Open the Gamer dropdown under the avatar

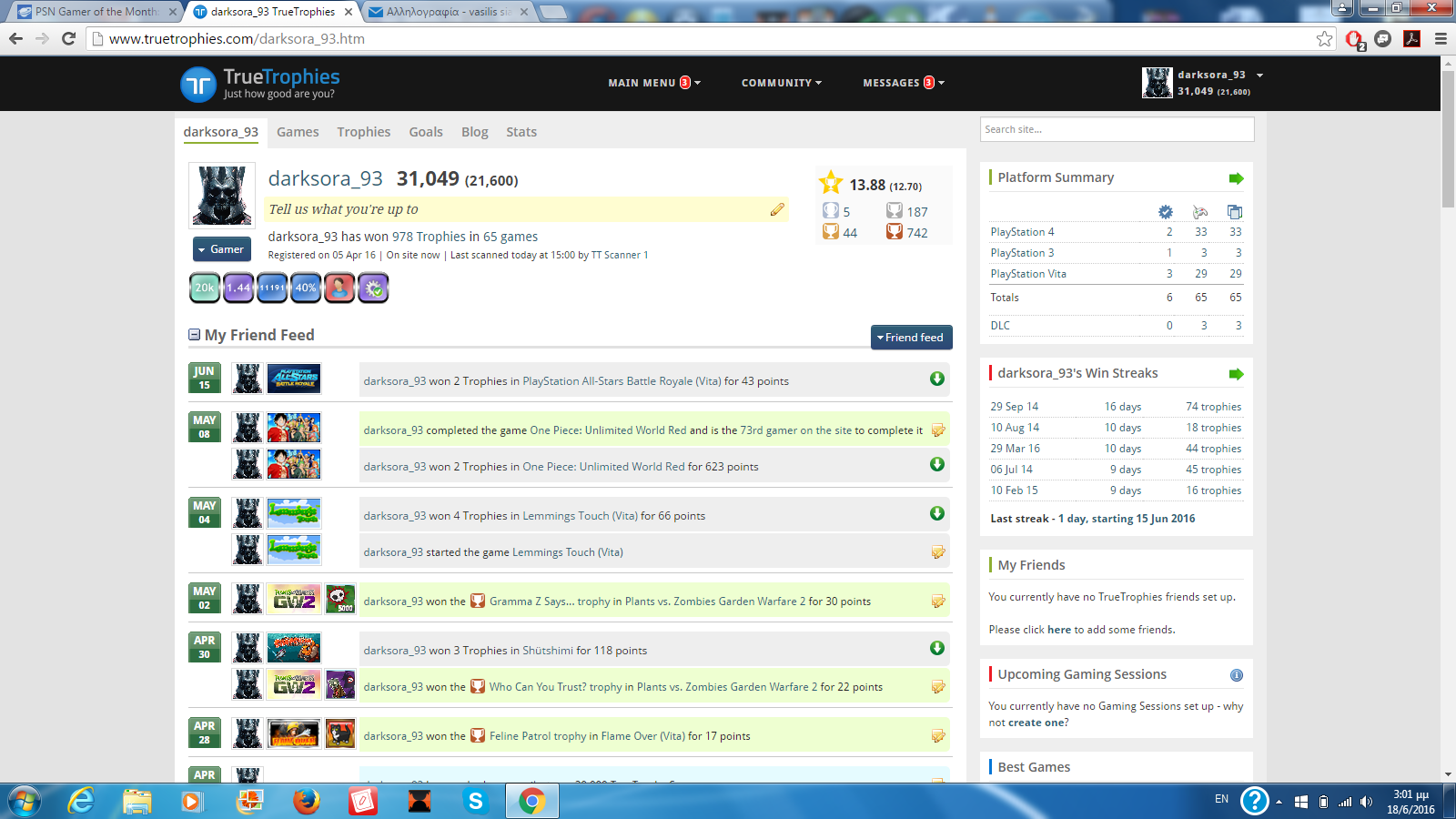(221, 249)
